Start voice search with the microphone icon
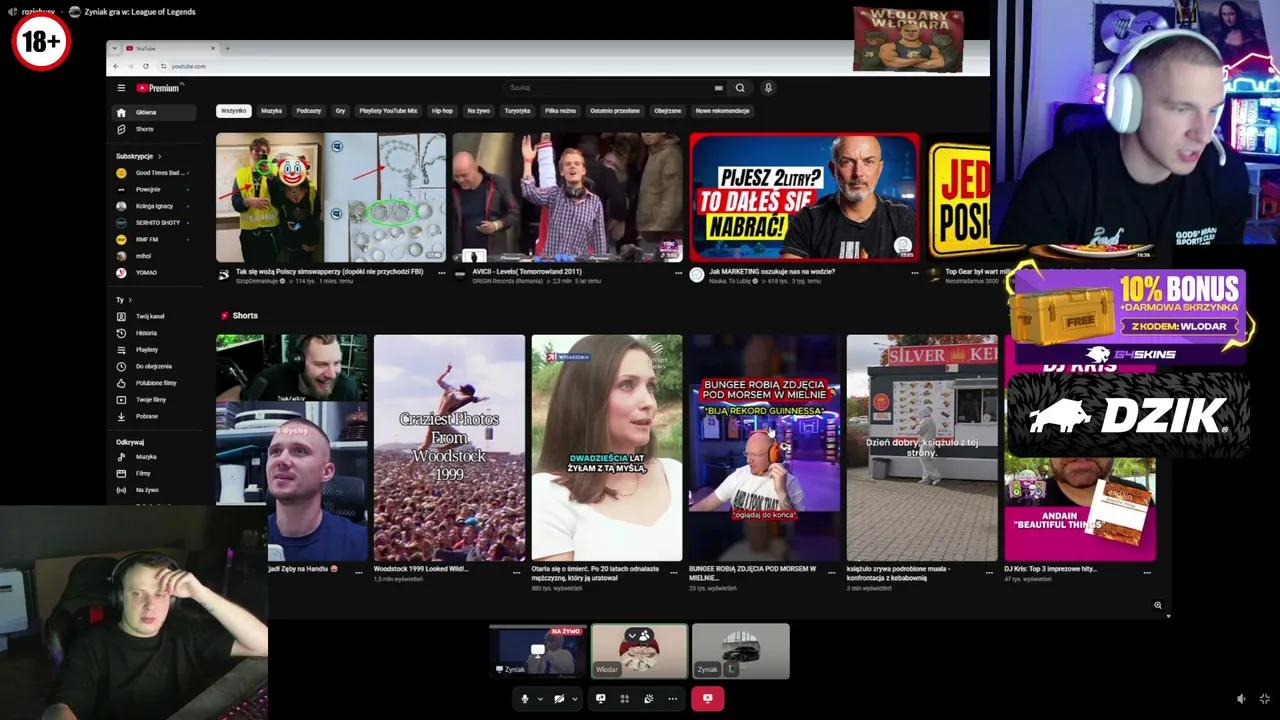Image resolution: width=1280 pixels, height=720 pixels. [x=768, y=88]
